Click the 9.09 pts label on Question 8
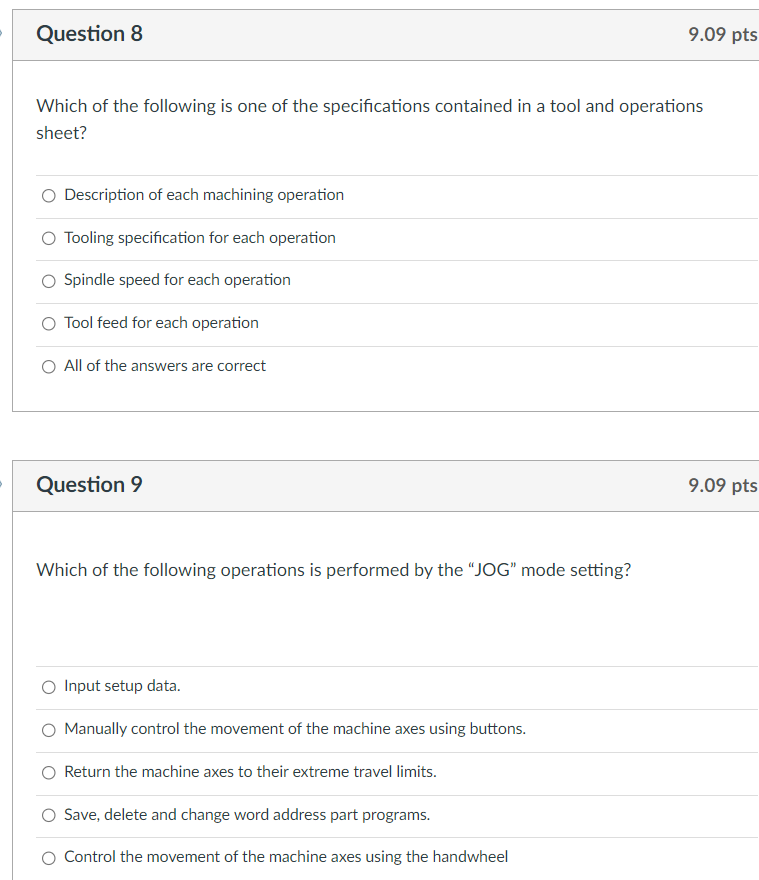Image resolution: width=759 pixels, height=880 pixels. (x=723, y=34)
